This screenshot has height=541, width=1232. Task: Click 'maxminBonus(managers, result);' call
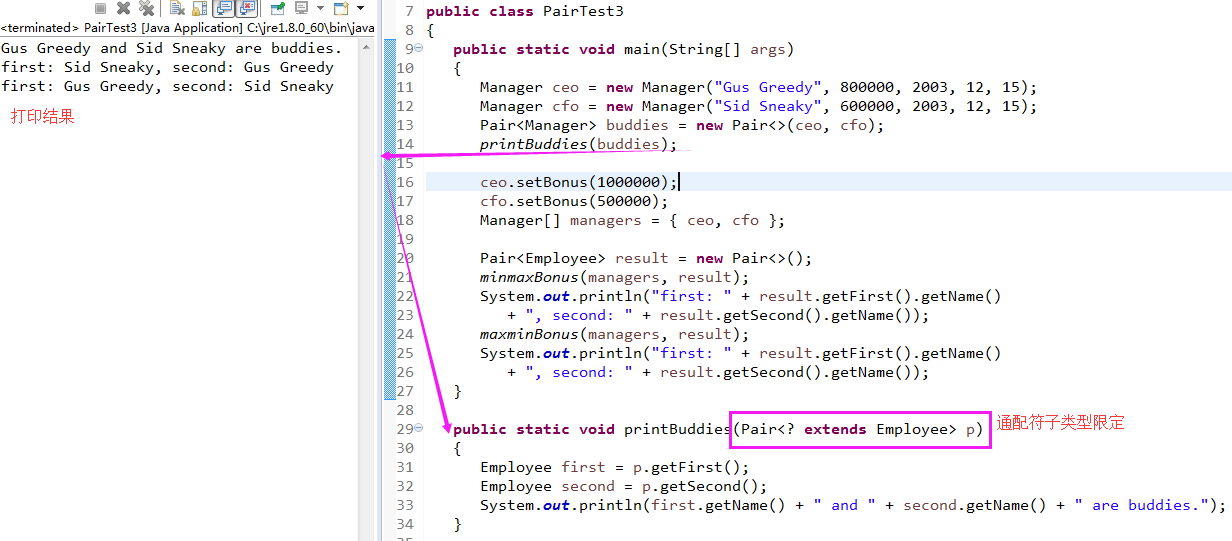[615, 334]
